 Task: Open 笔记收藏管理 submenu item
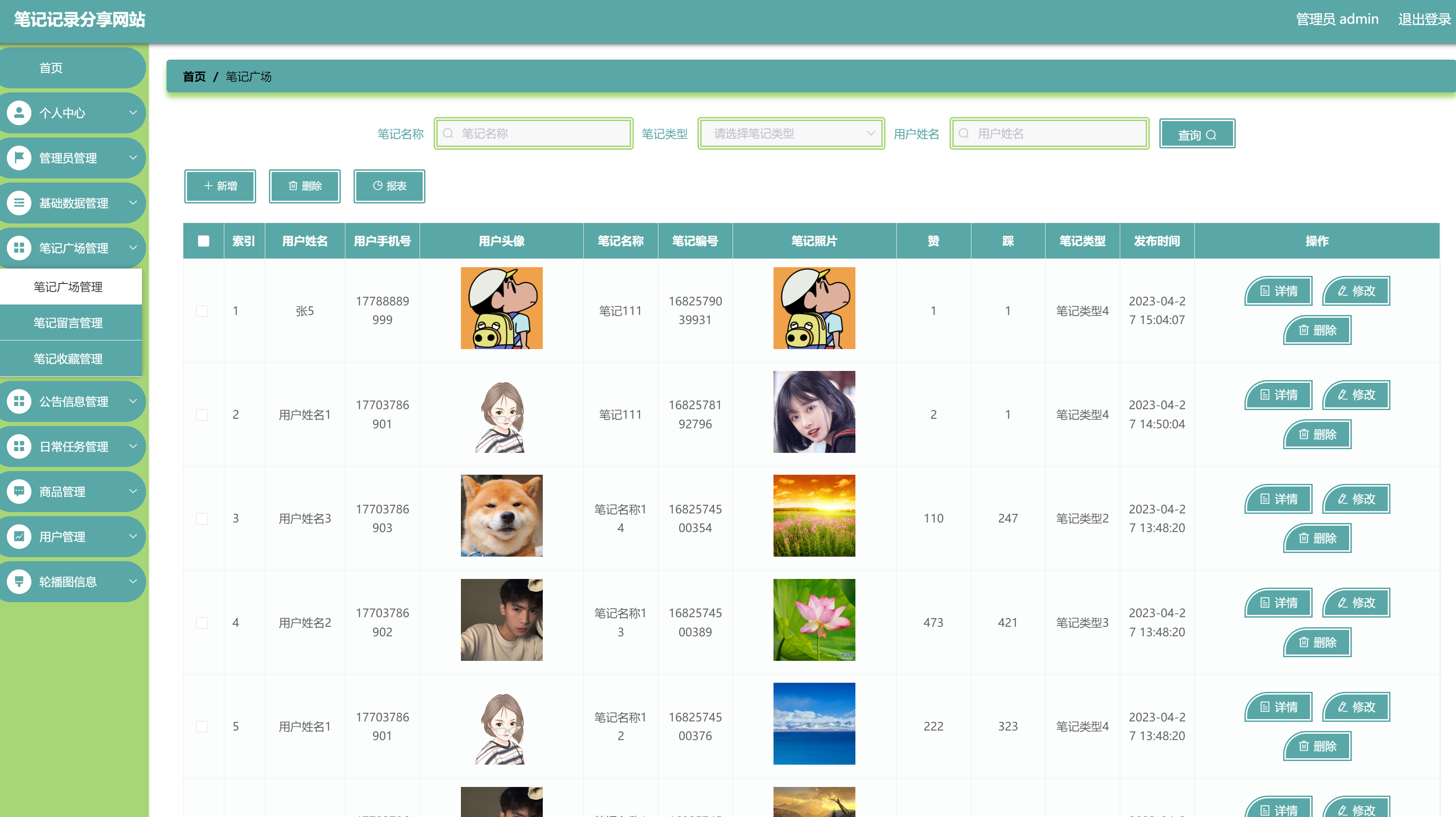(71, 359)
